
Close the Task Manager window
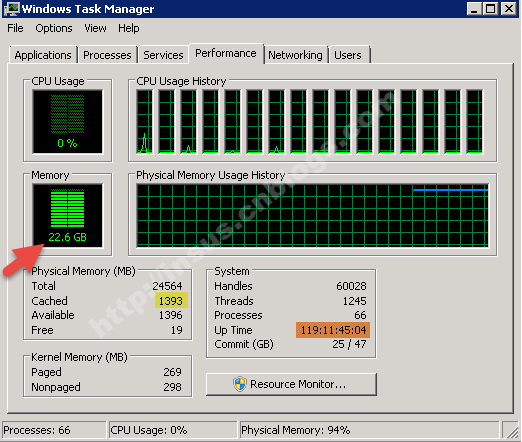[x=509, y=9]
